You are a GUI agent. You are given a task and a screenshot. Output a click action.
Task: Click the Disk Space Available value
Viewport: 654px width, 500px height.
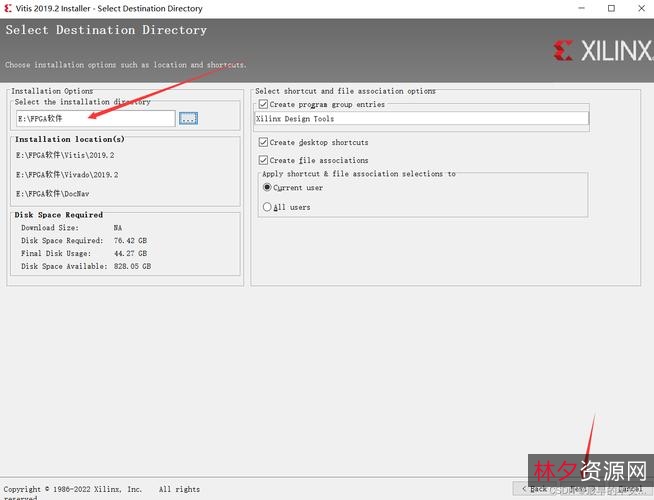pos(131,266)
